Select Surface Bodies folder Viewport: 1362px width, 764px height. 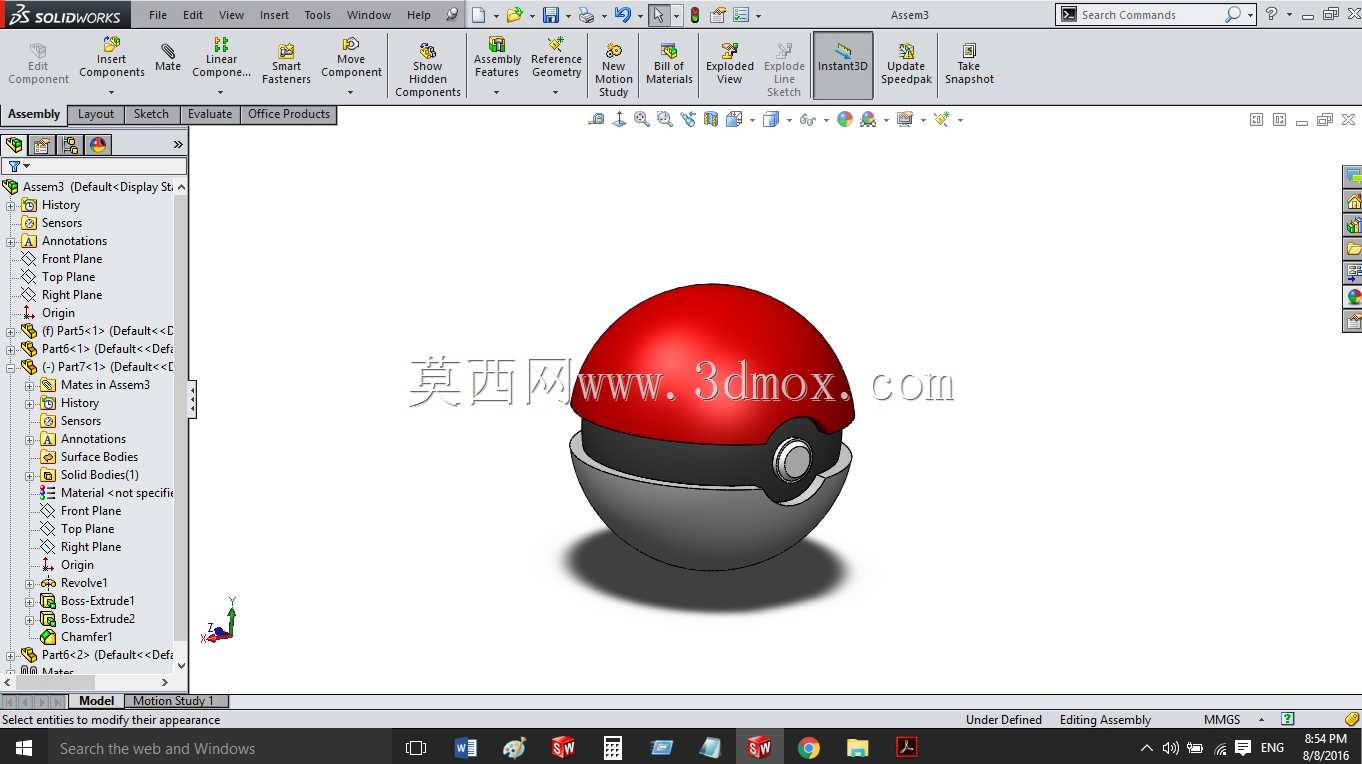[99, 457]
